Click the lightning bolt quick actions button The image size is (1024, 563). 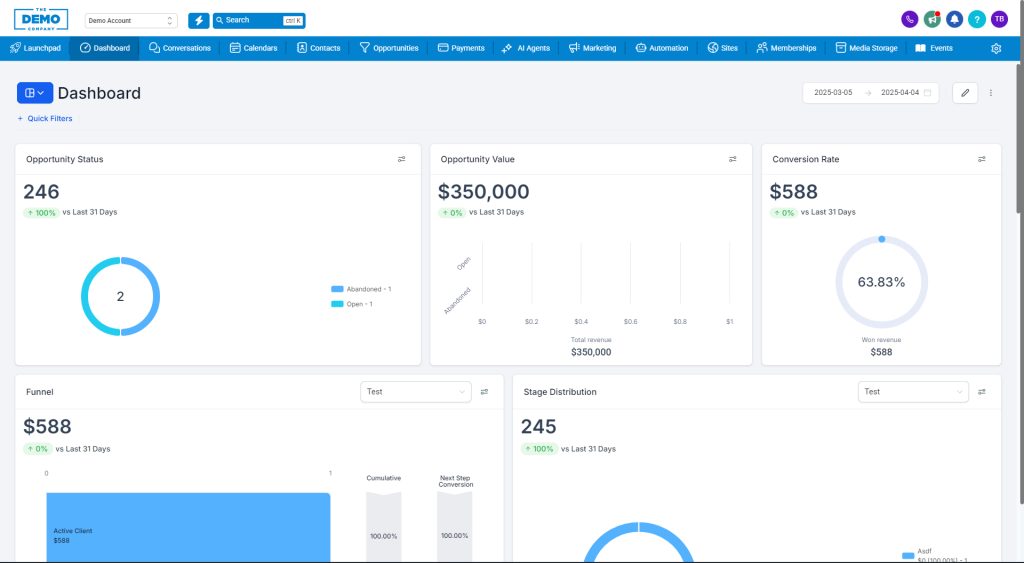pyautogui.click(x=199, y=20)
